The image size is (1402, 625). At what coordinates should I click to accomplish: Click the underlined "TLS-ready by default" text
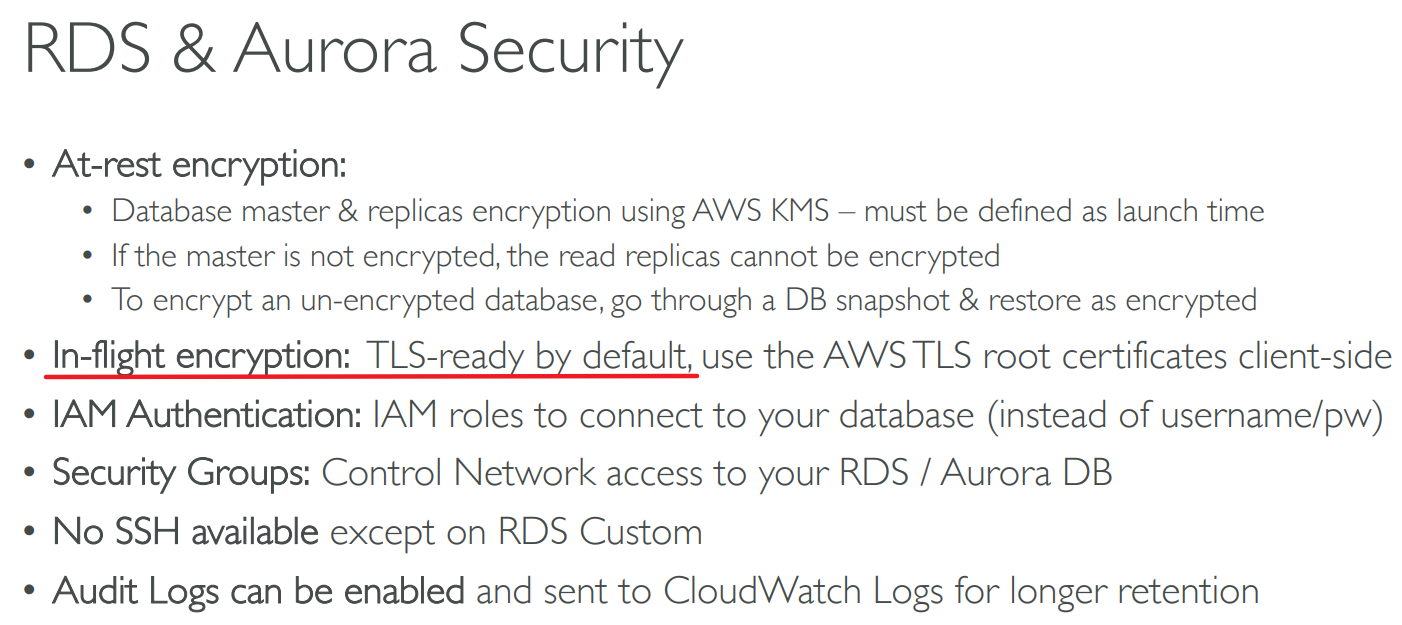tap(529, 356)
